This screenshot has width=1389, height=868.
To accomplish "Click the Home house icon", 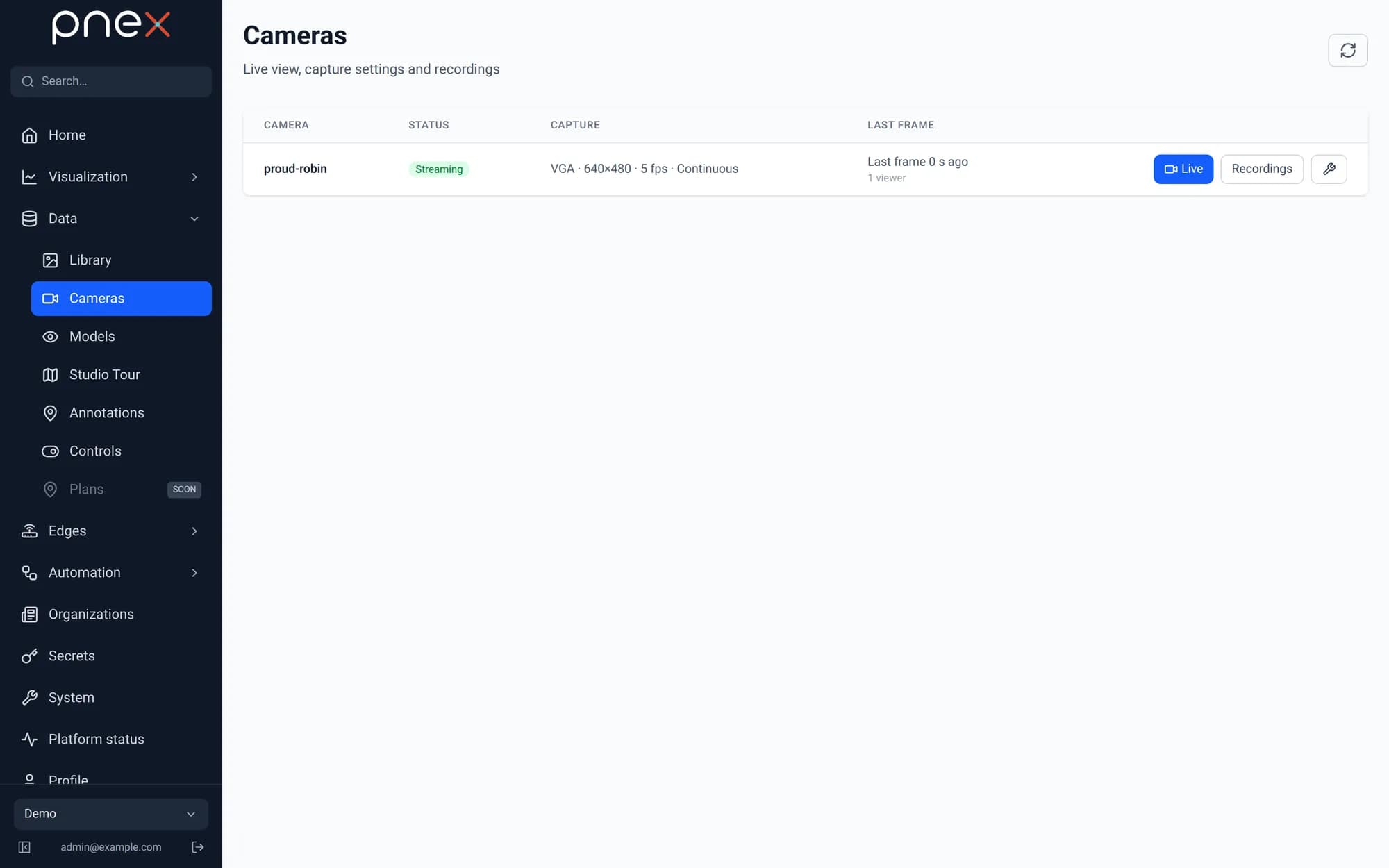I will 29,135.
